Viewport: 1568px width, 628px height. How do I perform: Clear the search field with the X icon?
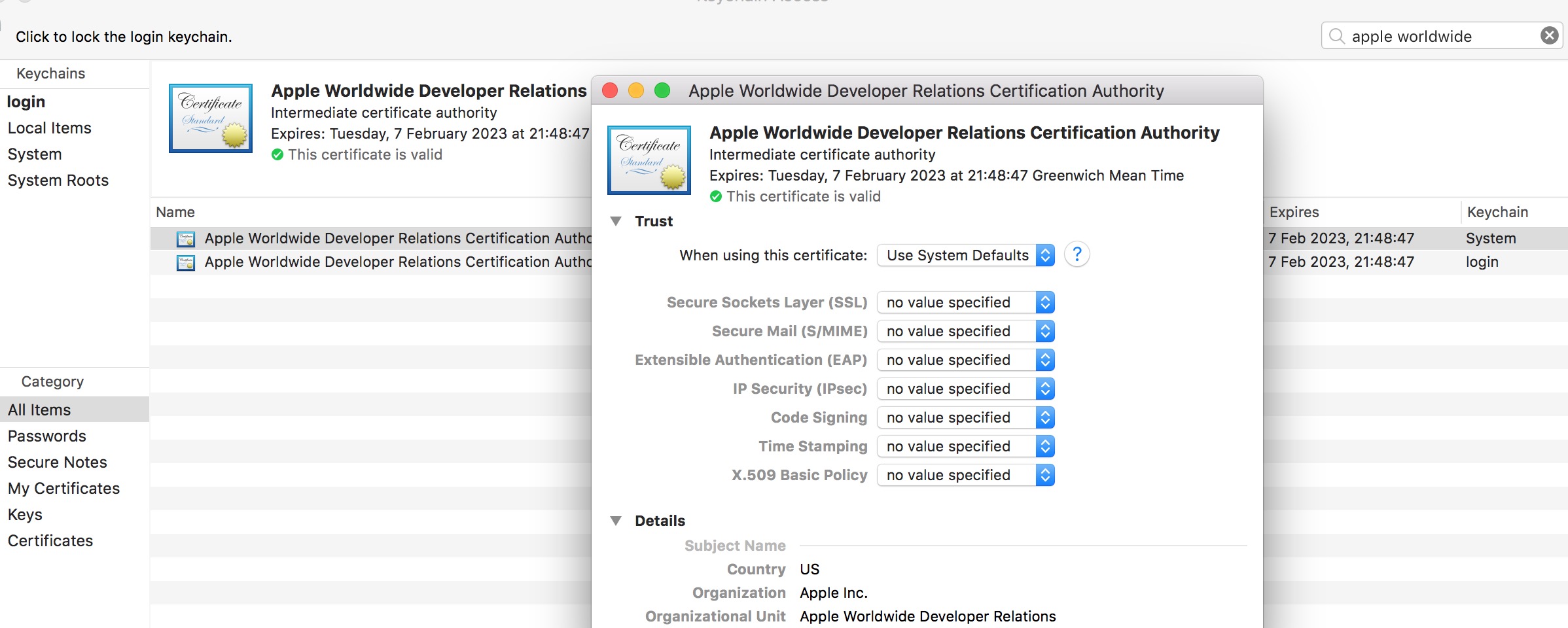point(1549,35)
